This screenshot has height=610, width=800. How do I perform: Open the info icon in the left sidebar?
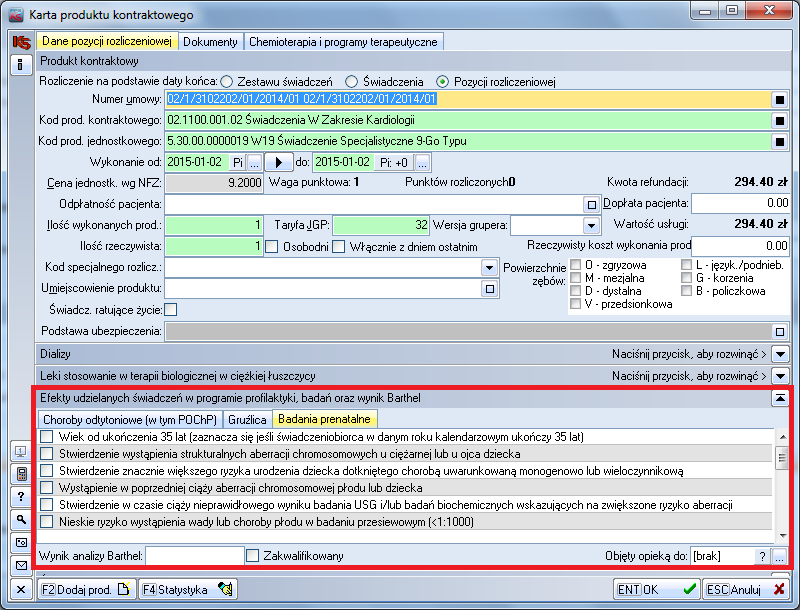[x=21, y=64]
